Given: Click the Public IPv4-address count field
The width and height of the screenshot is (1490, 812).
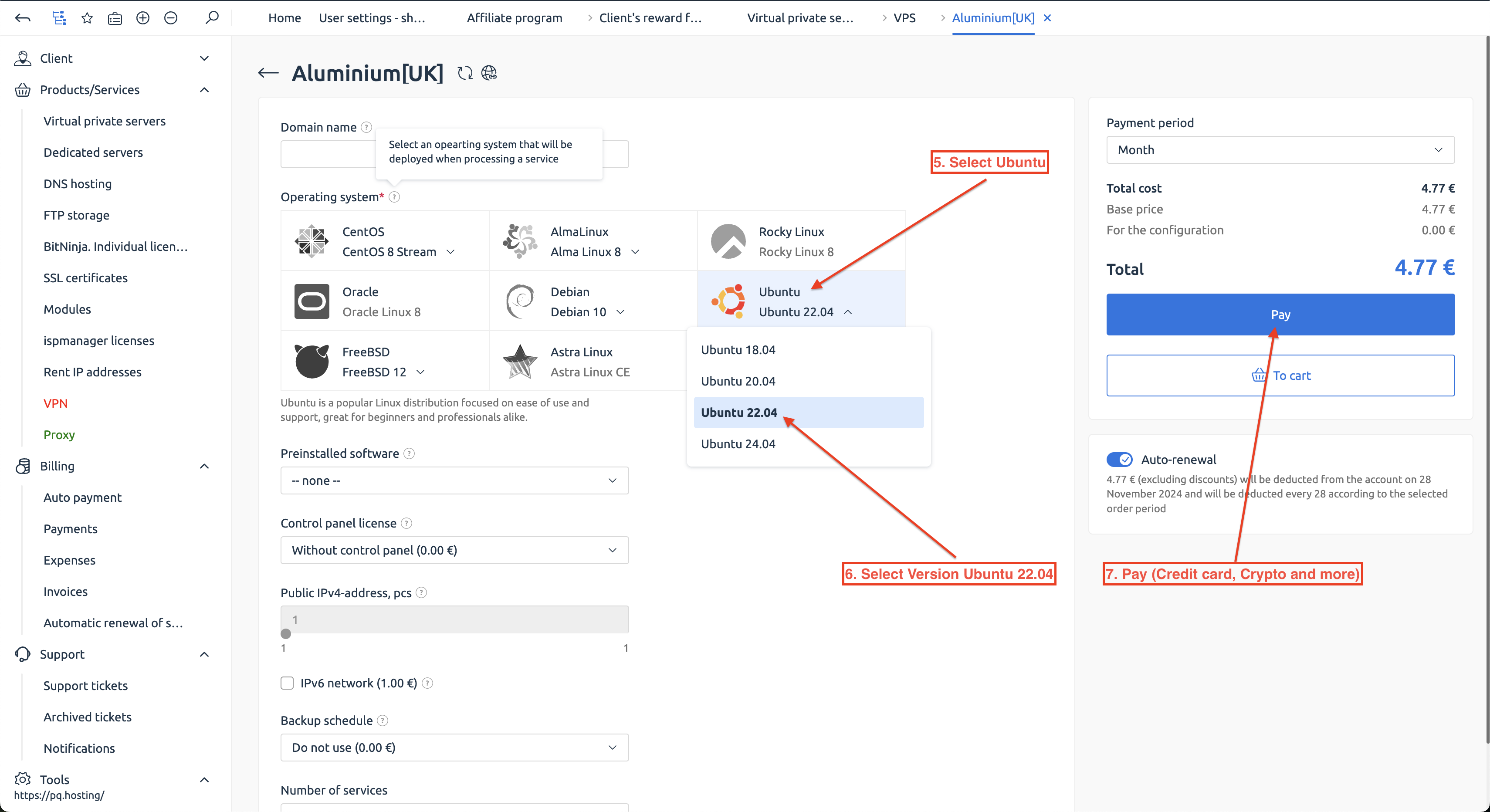Looking at the screenshot, I should pyautogui.click(x=455, y=619).
